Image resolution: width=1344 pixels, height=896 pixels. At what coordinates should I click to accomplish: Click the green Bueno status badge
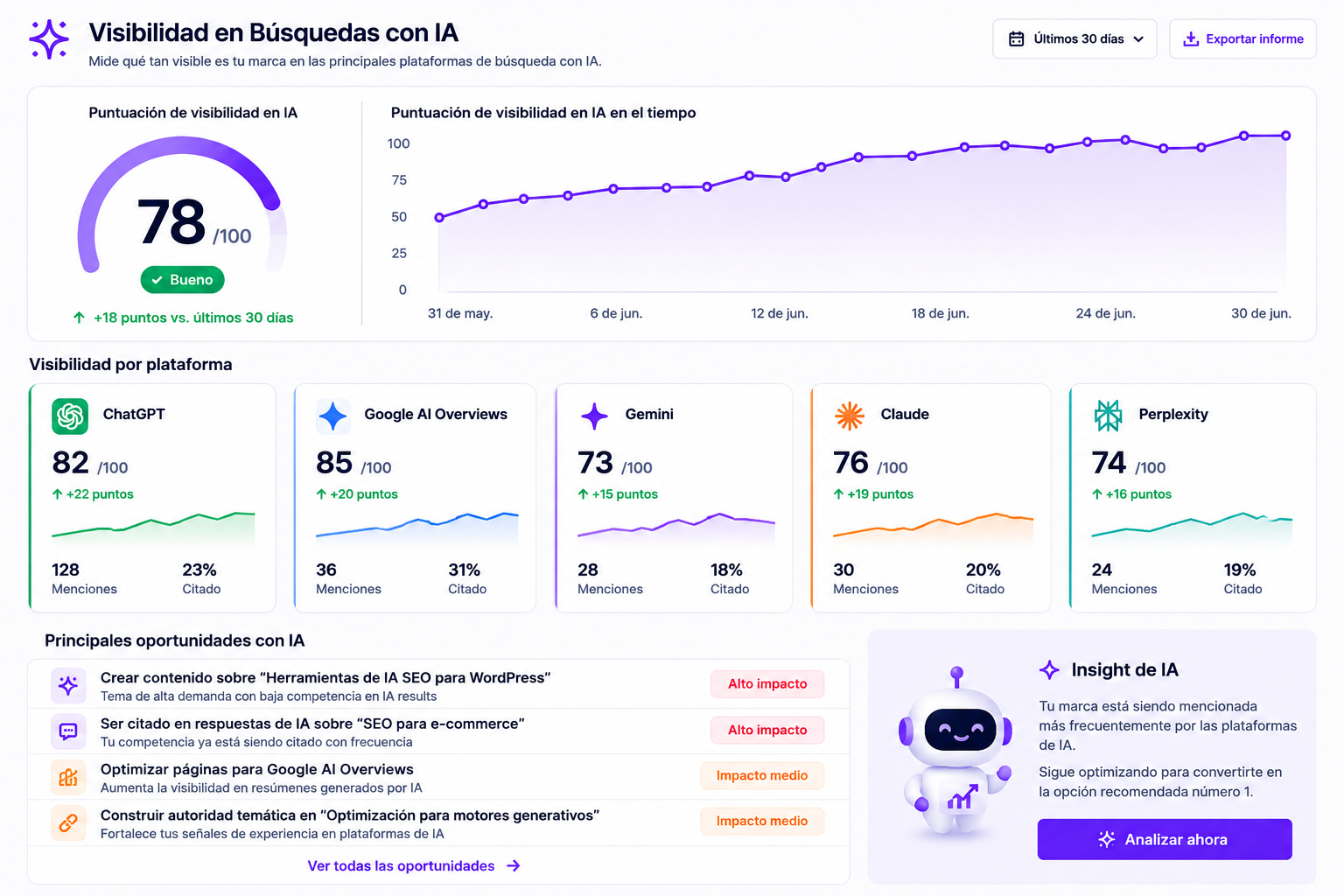(x=183, y=280)
